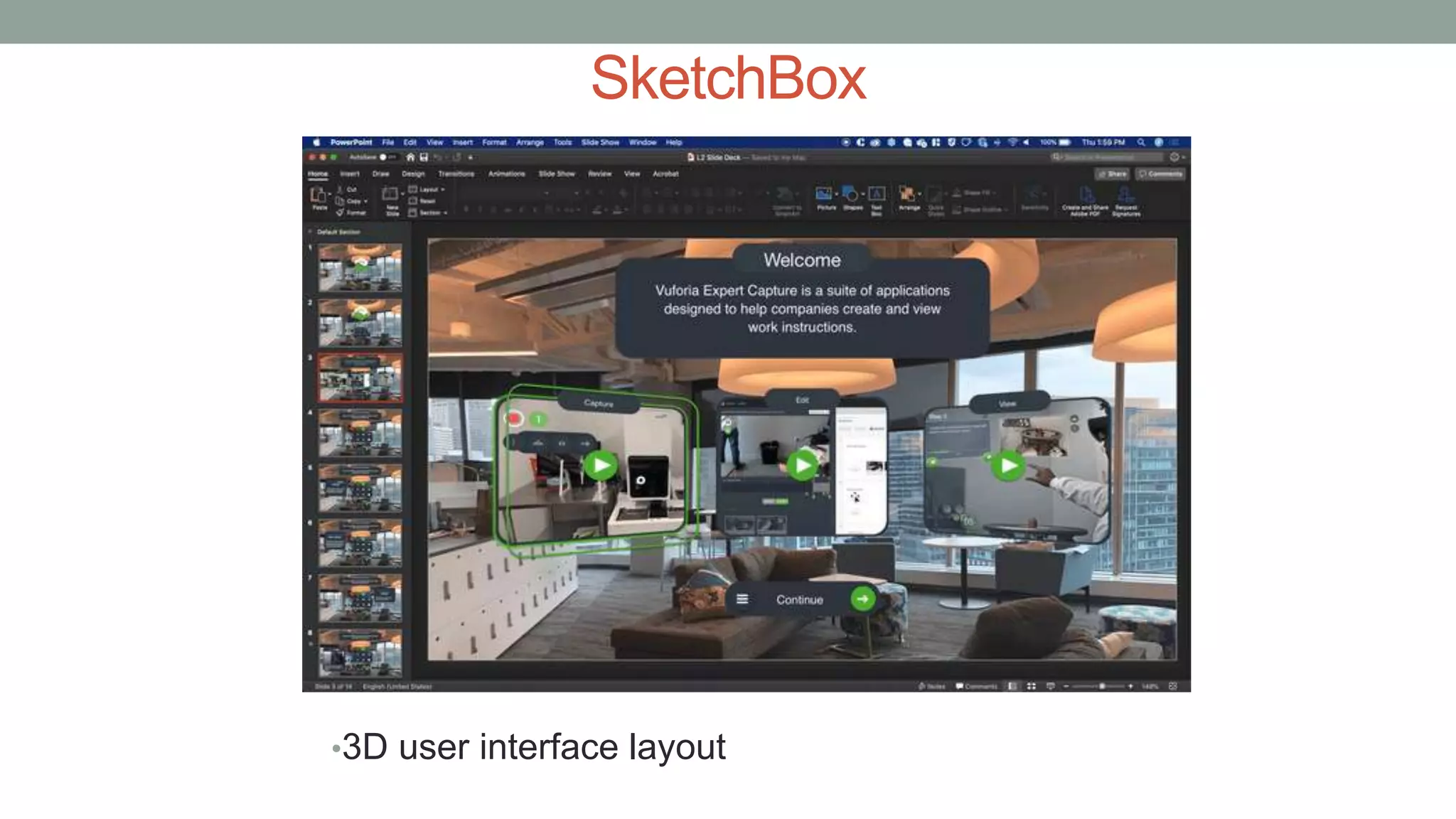Adjust the zoom slider in status bar
Image resolution: width=1456 pixels, height=819 pixels.
[1101, 686]
